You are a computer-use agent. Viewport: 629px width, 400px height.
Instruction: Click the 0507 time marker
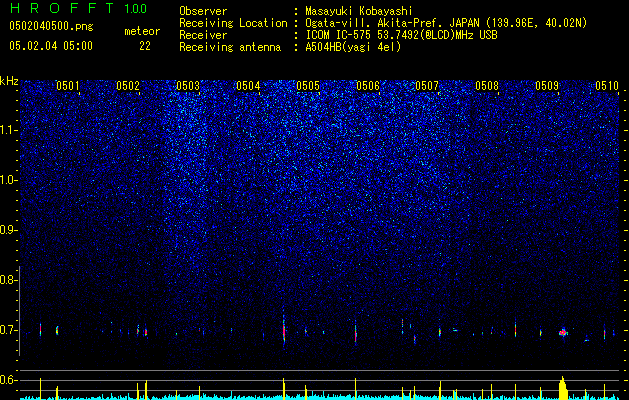[427, 85]
